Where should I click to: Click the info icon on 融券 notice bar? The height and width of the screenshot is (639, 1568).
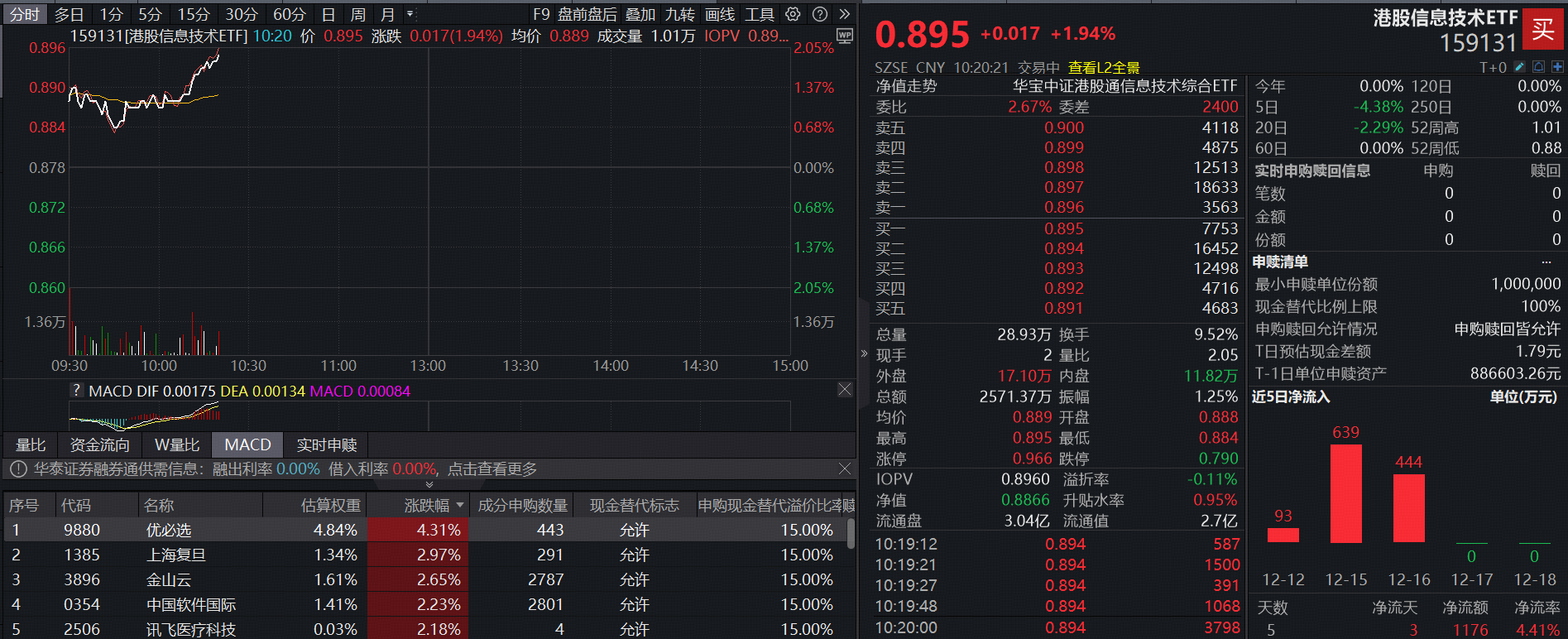(17, 469)
